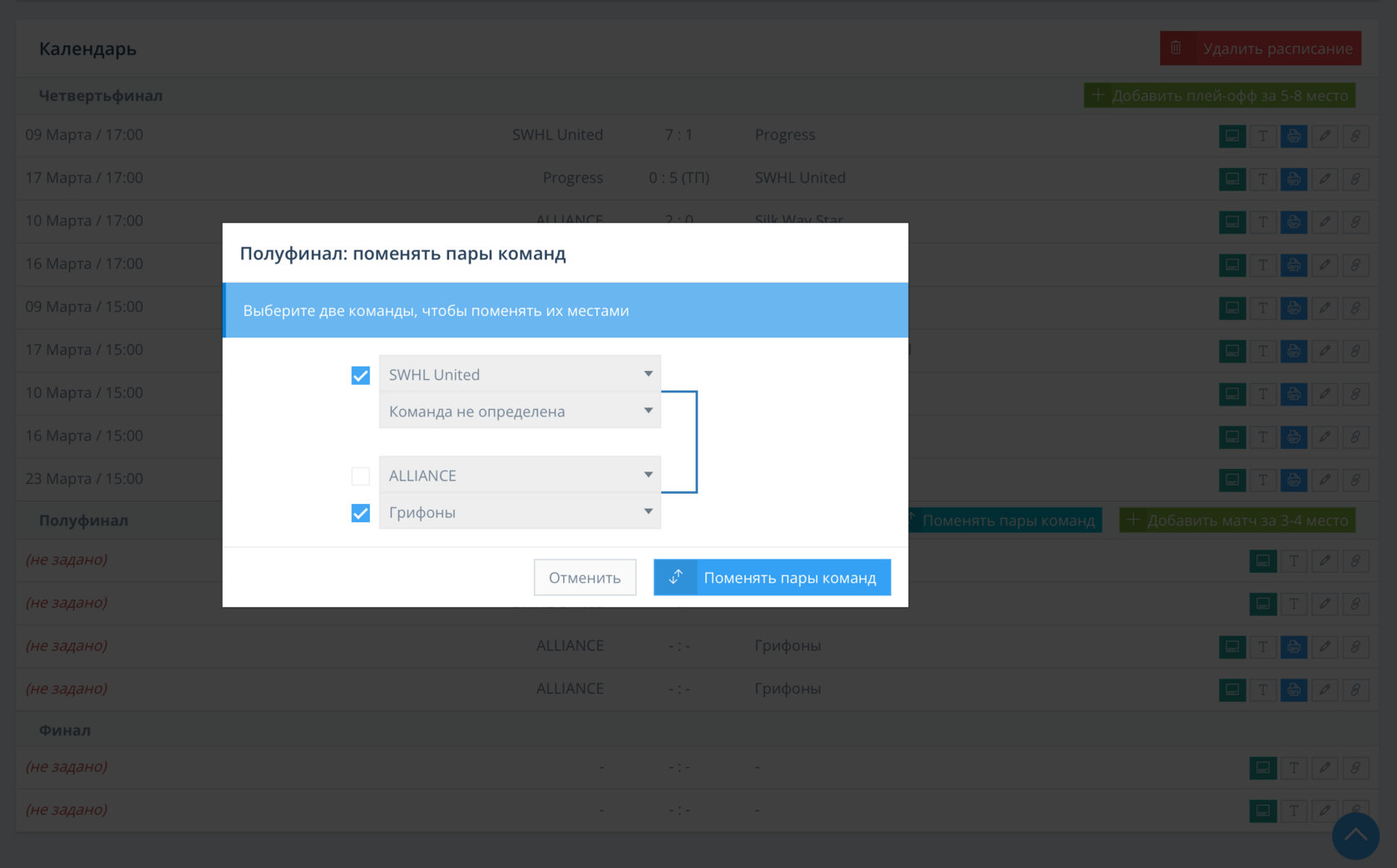Click the hint 'Выберите две команды, чтобы поменять их местами'
This screenshot has width=1397, height=868.
[x=436, y=310]
